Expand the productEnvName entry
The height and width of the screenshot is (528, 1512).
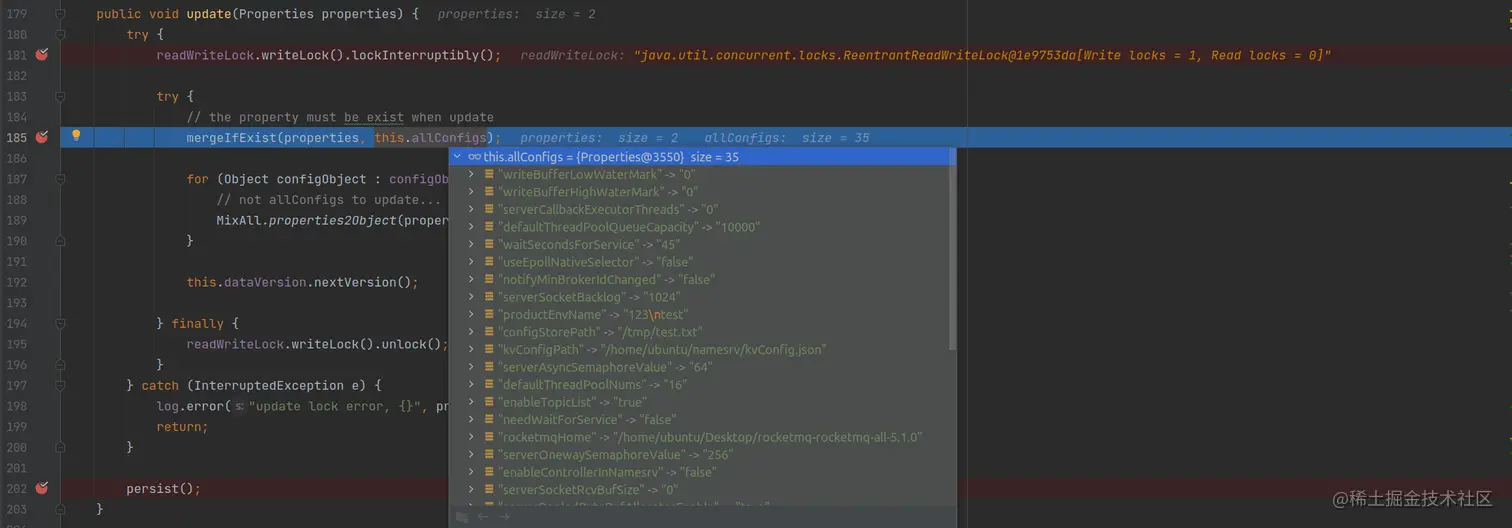pos(472,314)
